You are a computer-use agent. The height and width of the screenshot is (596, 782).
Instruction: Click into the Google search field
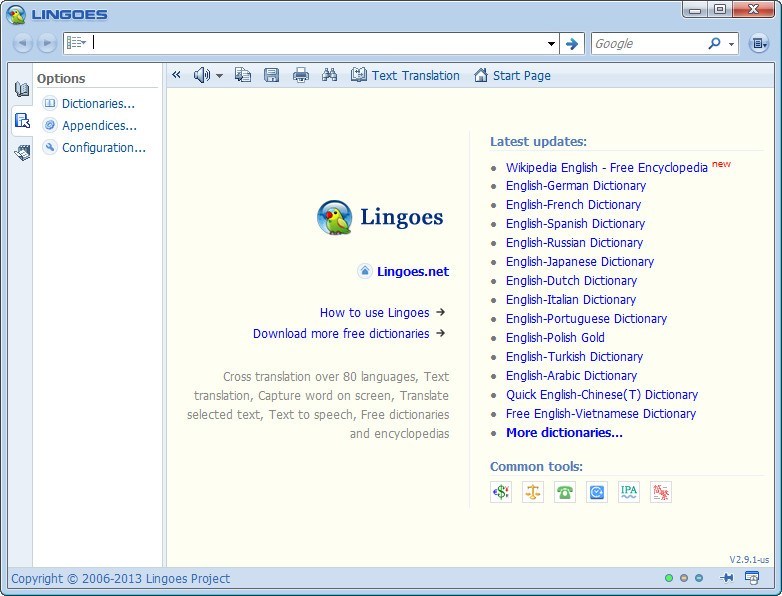point(648,44)
